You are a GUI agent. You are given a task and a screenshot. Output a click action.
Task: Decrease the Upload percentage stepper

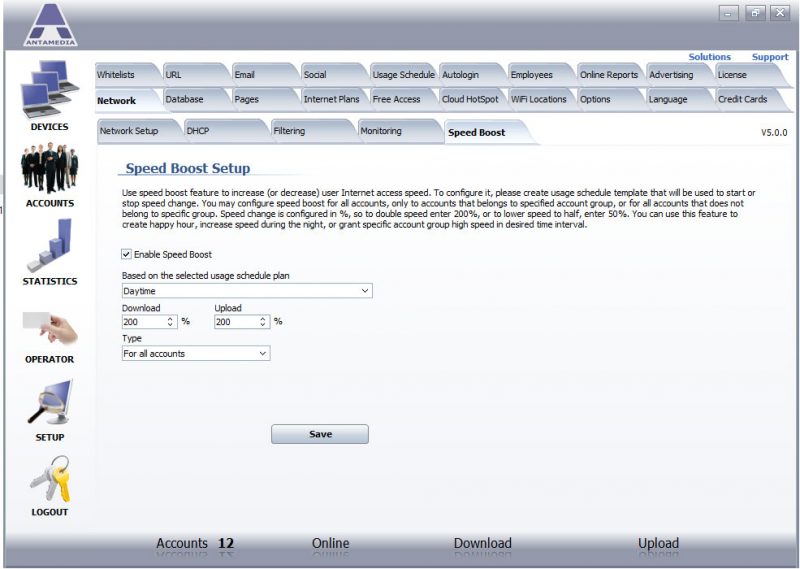point(263,325)
